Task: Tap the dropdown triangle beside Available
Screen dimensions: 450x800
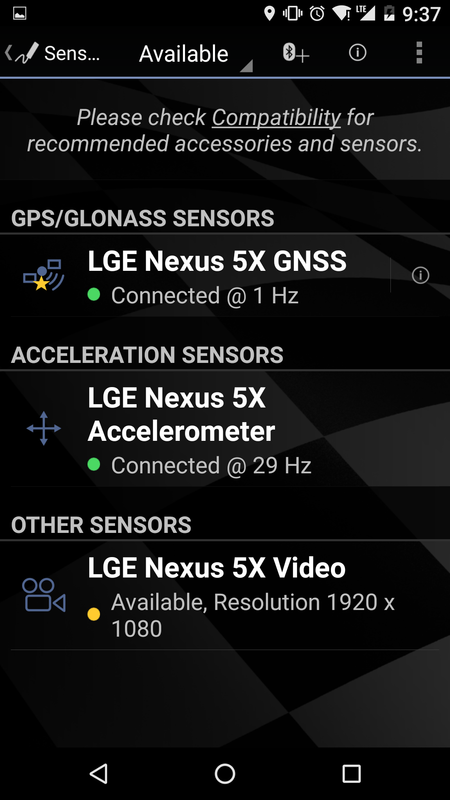Action: 246,66
